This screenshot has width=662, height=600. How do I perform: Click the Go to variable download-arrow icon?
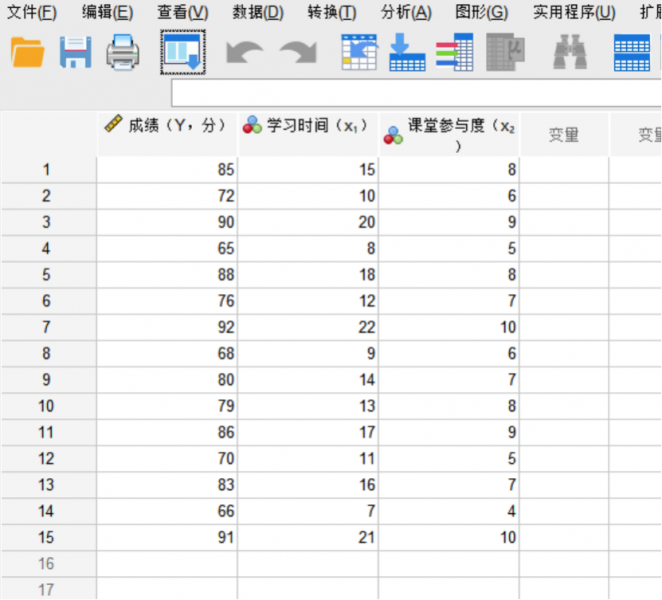click(407, 52)
